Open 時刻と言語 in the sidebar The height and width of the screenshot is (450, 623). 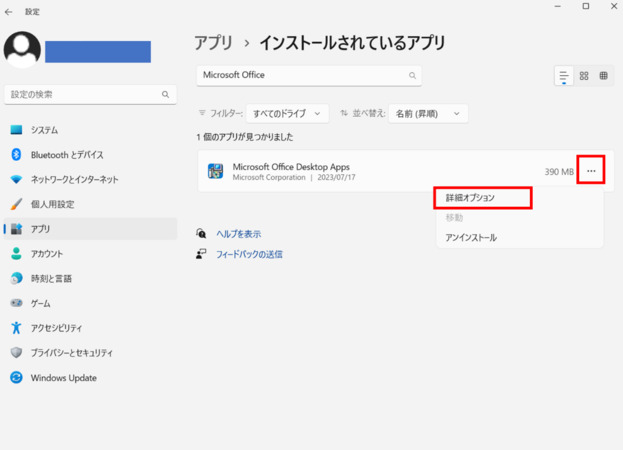pyautogui.click(x=90, y=278)
